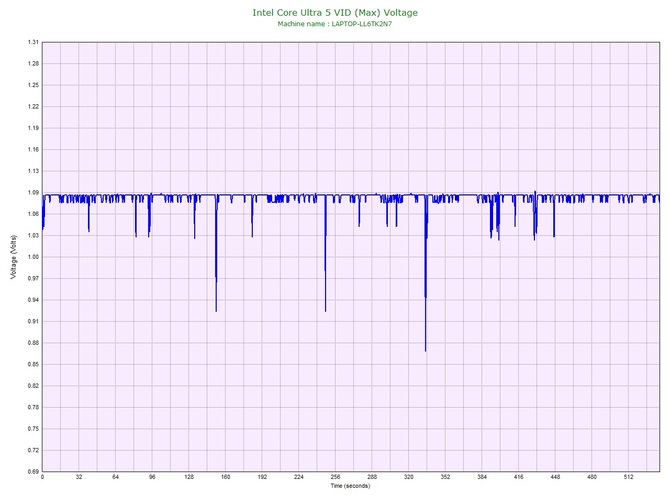Click the chart title "Intel Core Ultra 5 VID (Max) Voltage"
The width and height of the screenshot is (670, 503).
click(335, 12)
